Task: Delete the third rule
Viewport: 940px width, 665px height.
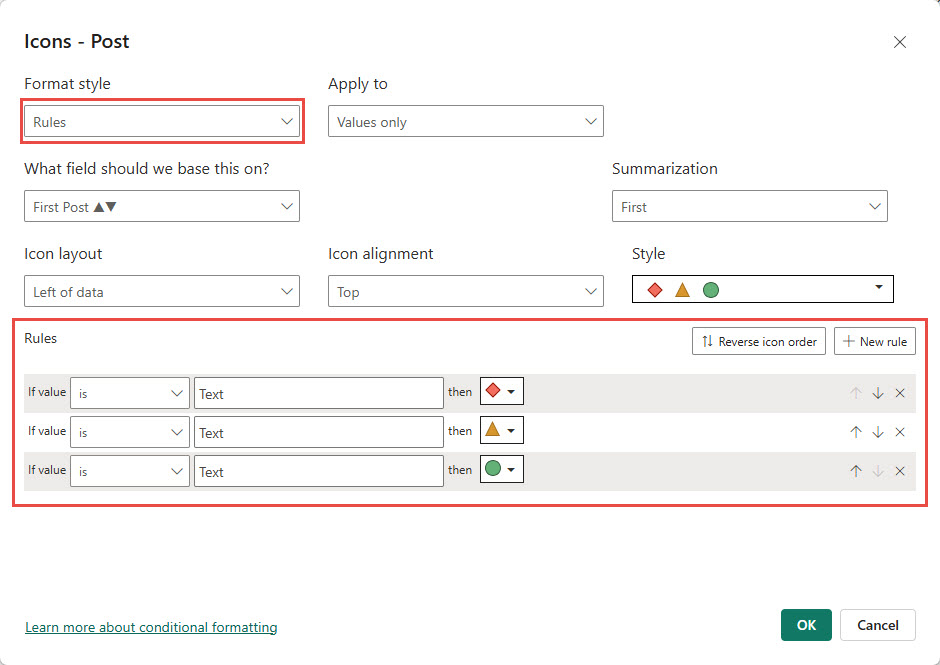Action: [899, 470]
